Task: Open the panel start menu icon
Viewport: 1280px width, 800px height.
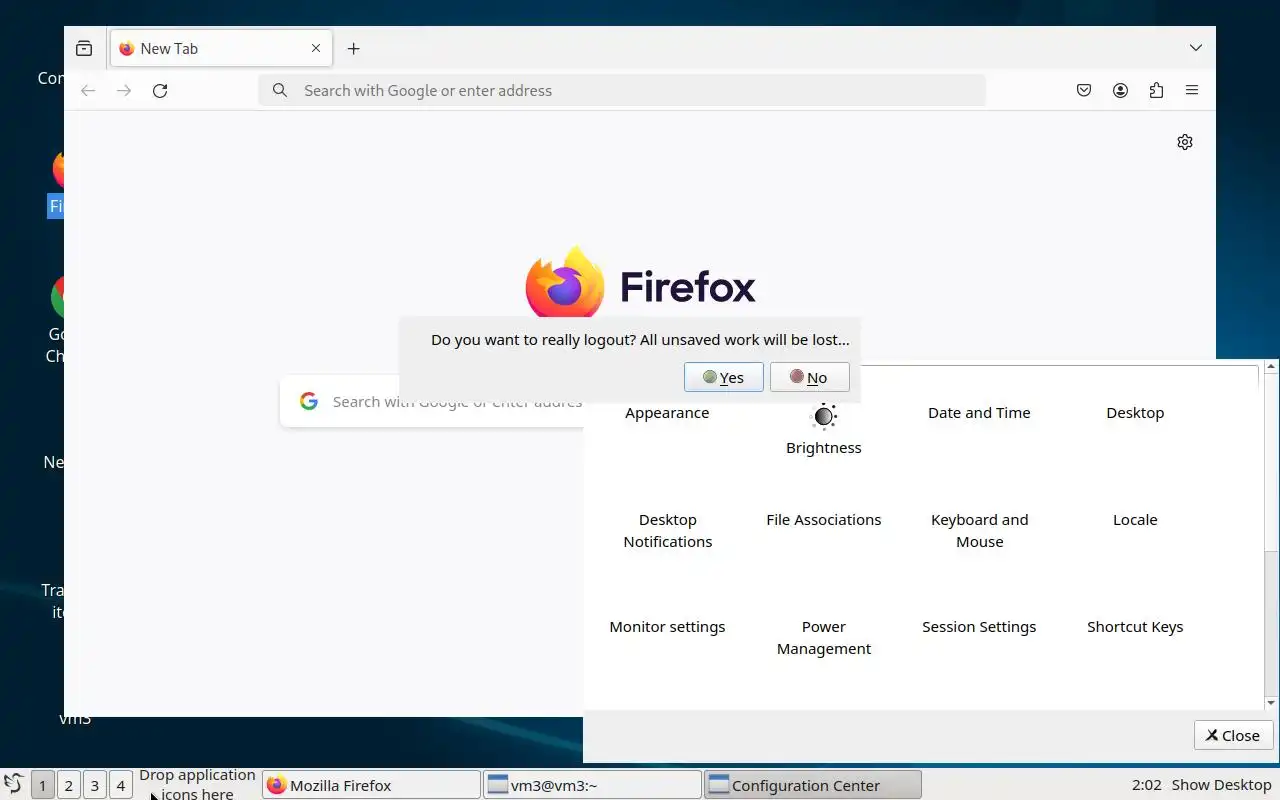Action: [14, 785]
